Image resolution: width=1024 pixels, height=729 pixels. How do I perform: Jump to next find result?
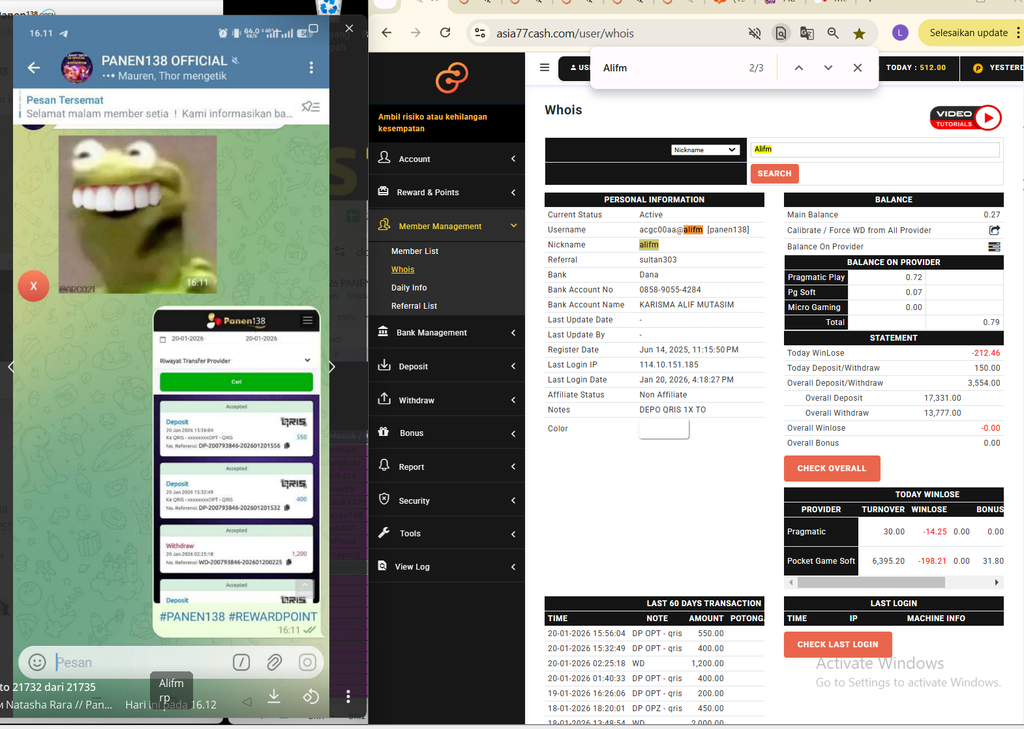(828, 68)
